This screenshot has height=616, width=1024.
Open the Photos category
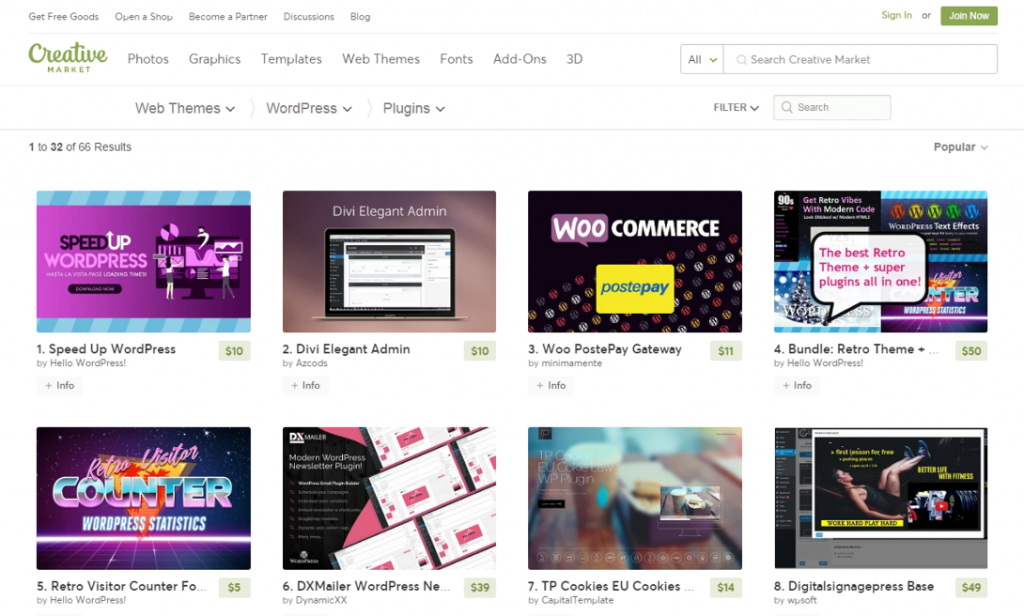tap(148, 59)
